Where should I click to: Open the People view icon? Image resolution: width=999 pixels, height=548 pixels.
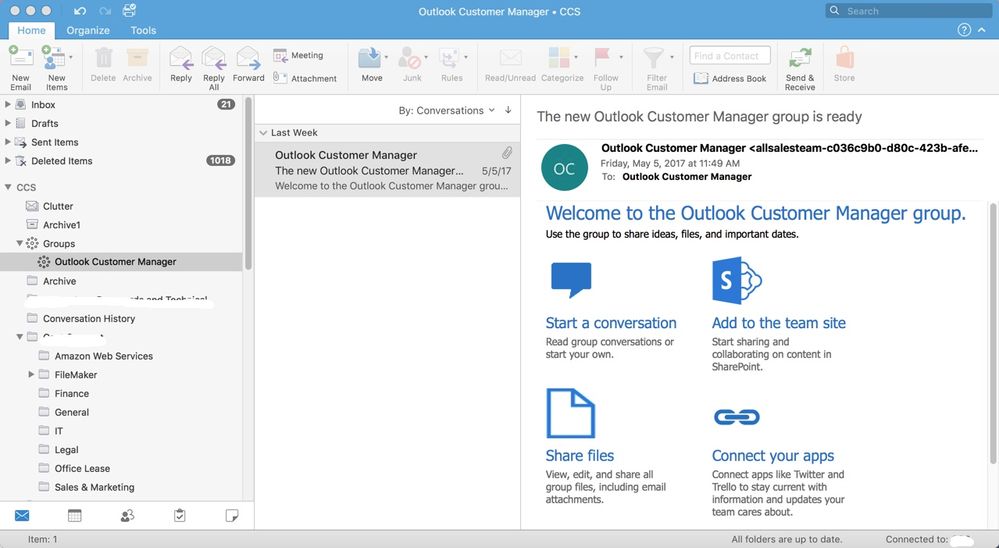click(x=127, y=516)
